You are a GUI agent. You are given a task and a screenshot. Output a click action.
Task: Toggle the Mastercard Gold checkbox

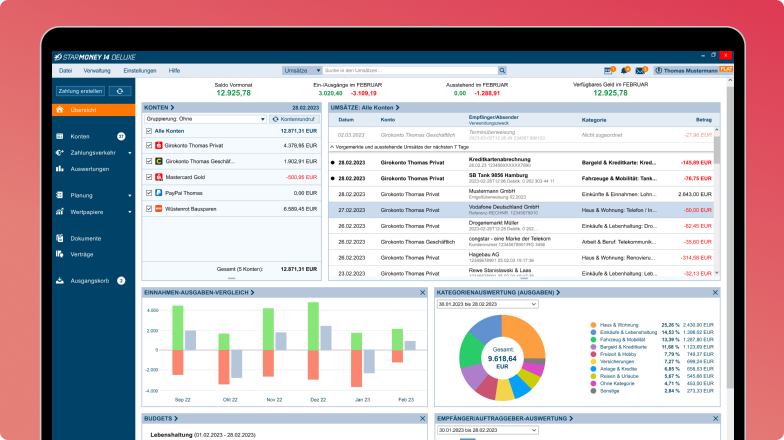(149, 175)
